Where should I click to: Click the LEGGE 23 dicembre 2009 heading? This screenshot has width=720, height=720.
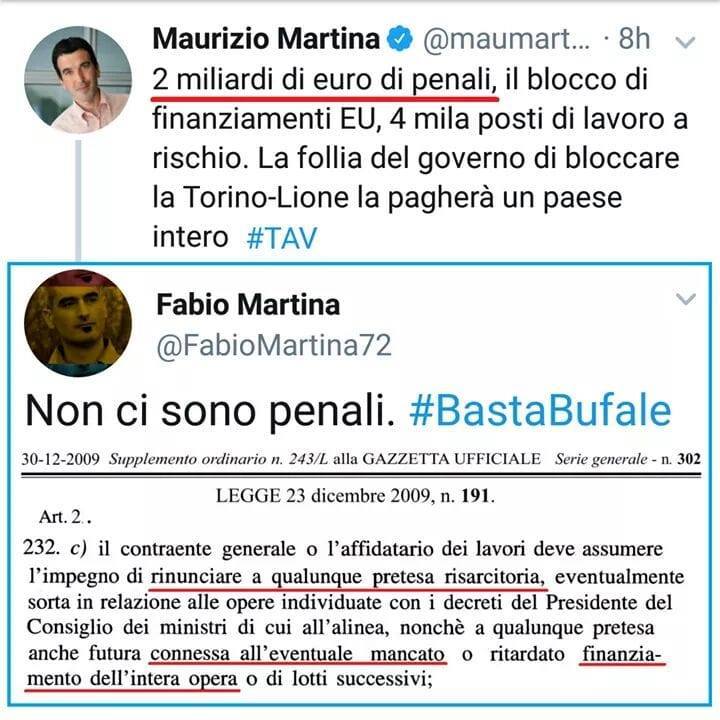pos(355,496)
